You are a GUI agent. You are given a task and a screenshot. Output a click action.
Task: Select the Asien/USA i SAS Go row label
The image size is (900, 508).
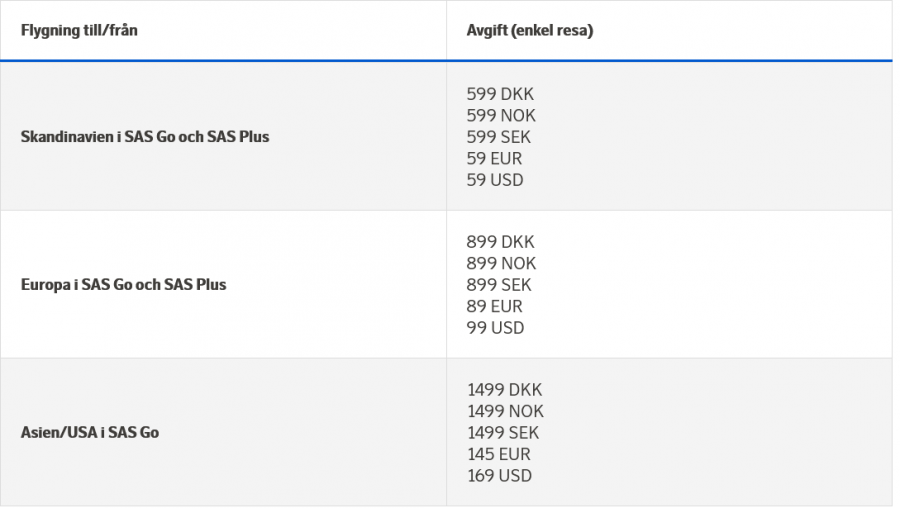90,433
